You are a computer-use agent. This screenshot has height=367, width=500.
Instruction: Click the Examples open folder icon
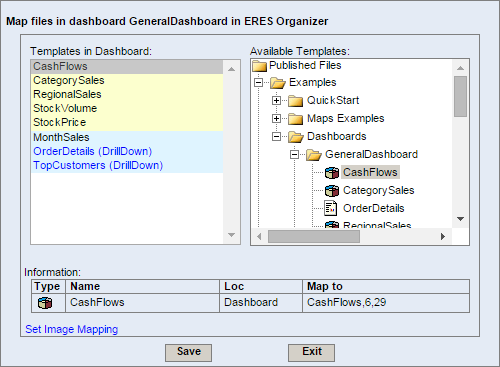tap(278, 83)
